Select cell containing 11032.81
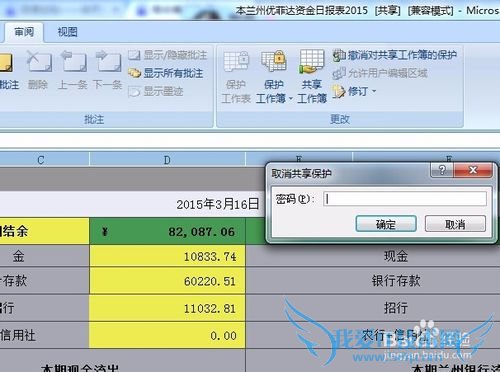Screen dimensions: 500x372 (167, 308)
